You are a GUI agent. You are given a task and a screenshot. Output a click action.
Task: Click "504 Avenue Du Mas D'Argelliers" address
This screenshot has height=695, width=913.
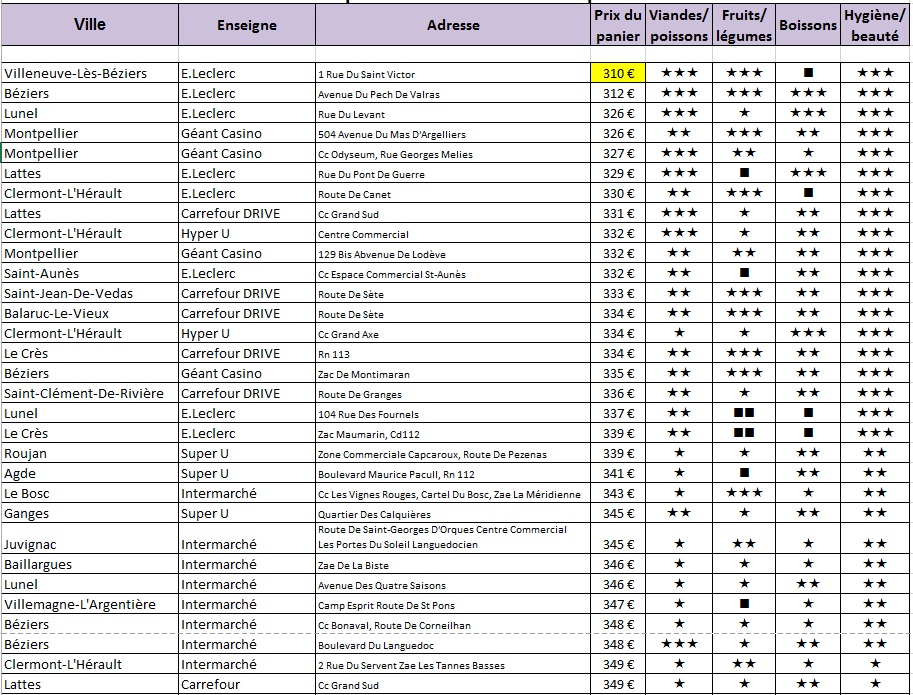[x=392, y=134]
